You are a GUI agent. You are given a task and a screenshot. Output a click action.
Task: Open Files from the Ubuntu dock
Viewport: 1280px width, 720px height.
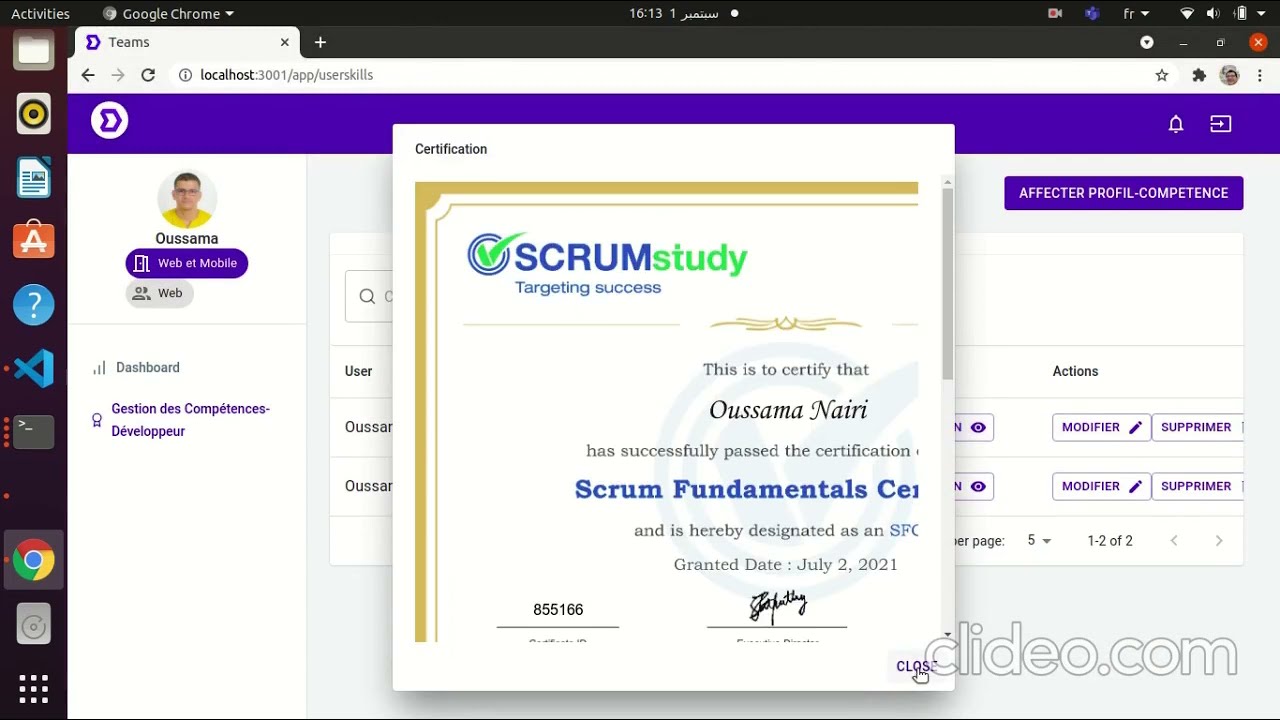coord(33,50)
